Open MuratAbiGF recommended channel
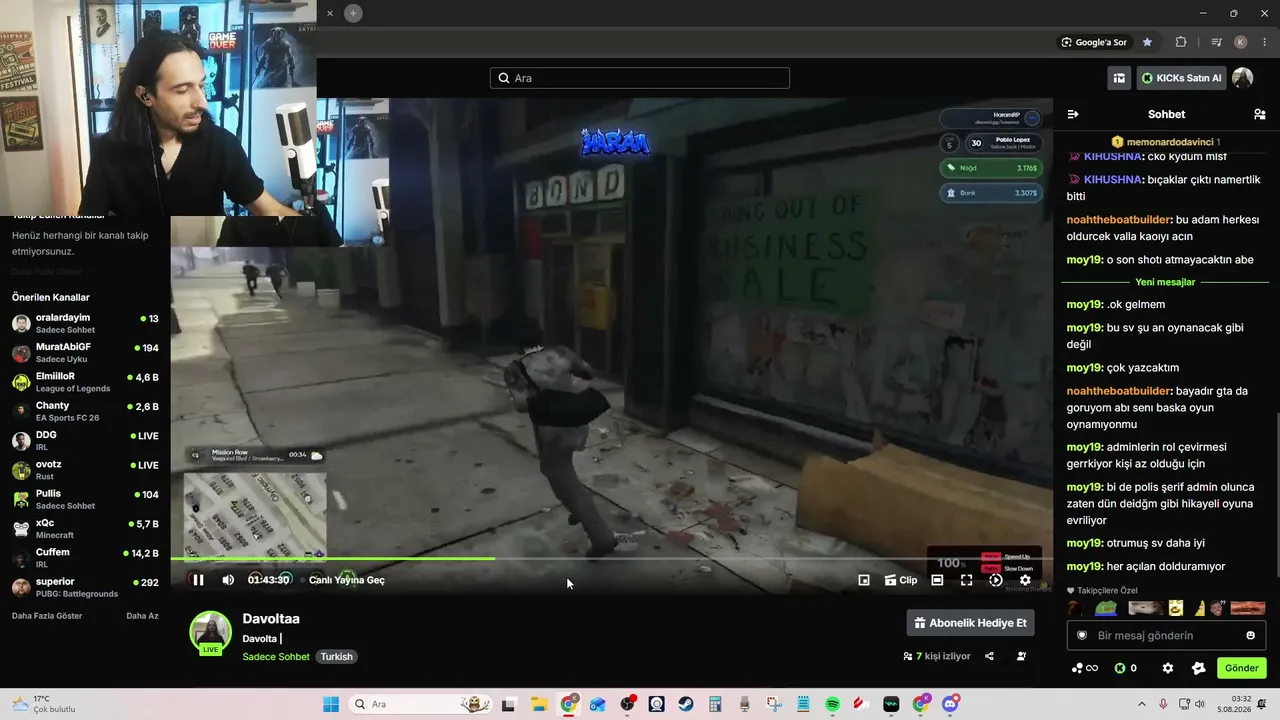This screenshot has height=720, width=1280. tap(85, 353)
